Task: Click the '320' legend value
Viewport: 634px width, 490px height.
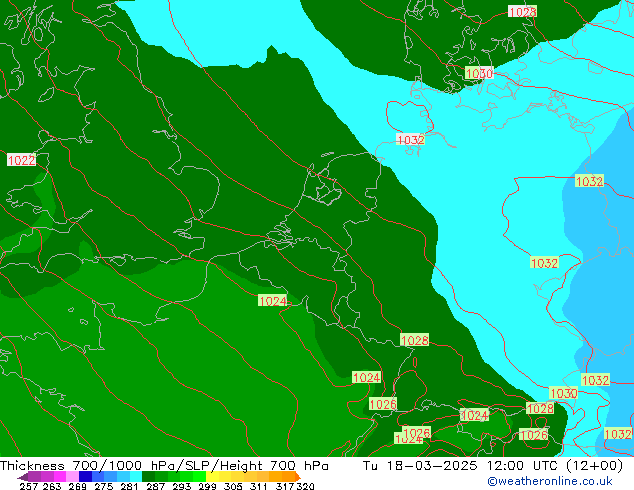Action: (305, 486)
